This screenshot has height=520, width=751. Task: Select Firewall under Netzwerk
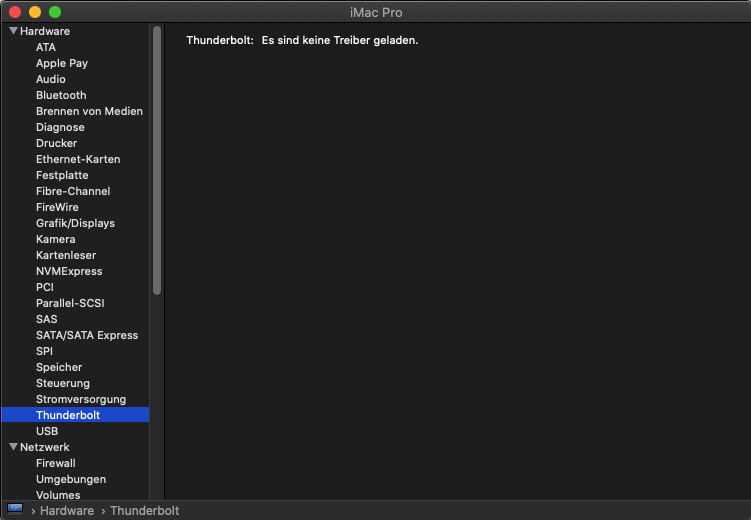56,463
